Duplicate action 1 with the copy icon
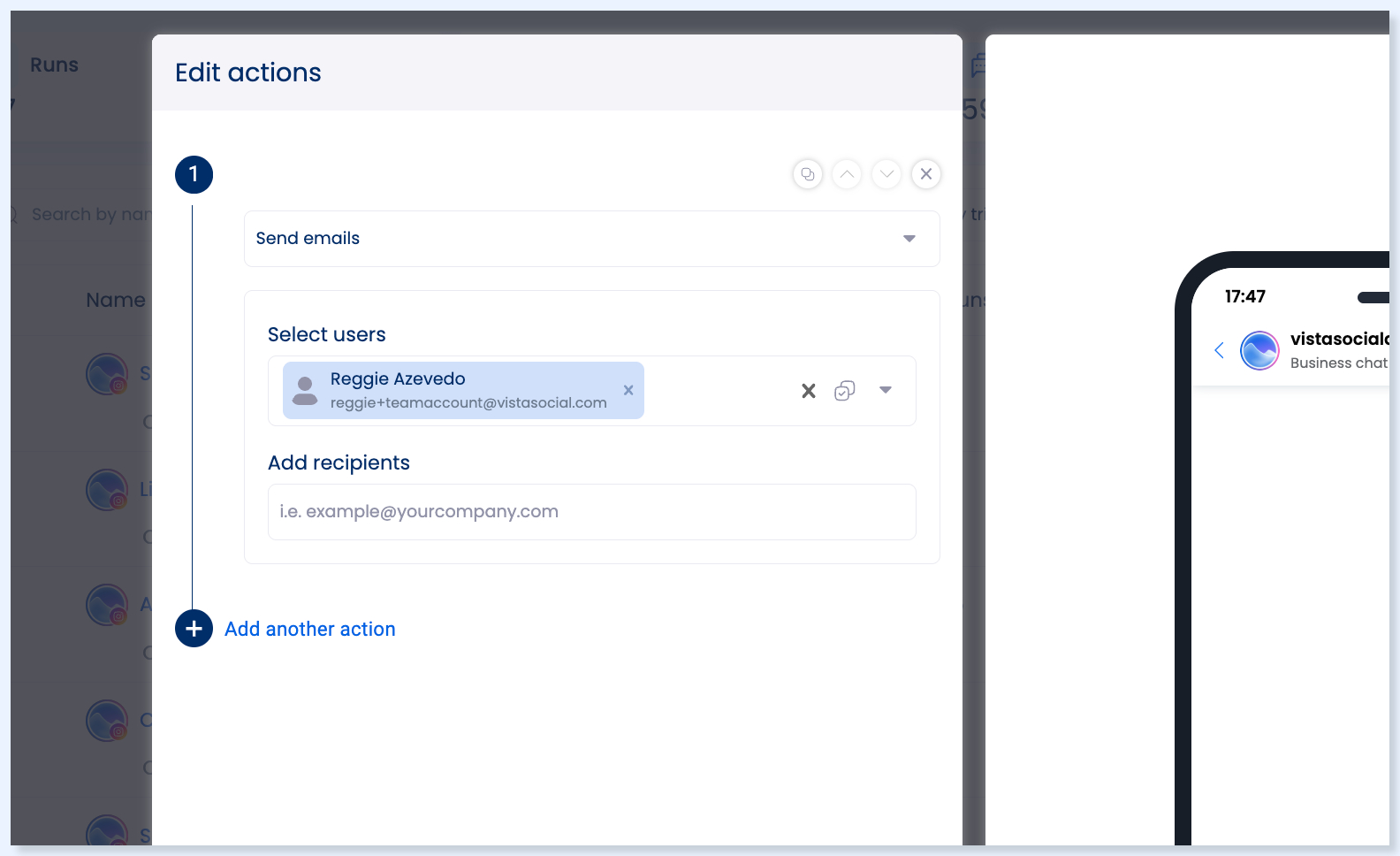 [808, 174]
